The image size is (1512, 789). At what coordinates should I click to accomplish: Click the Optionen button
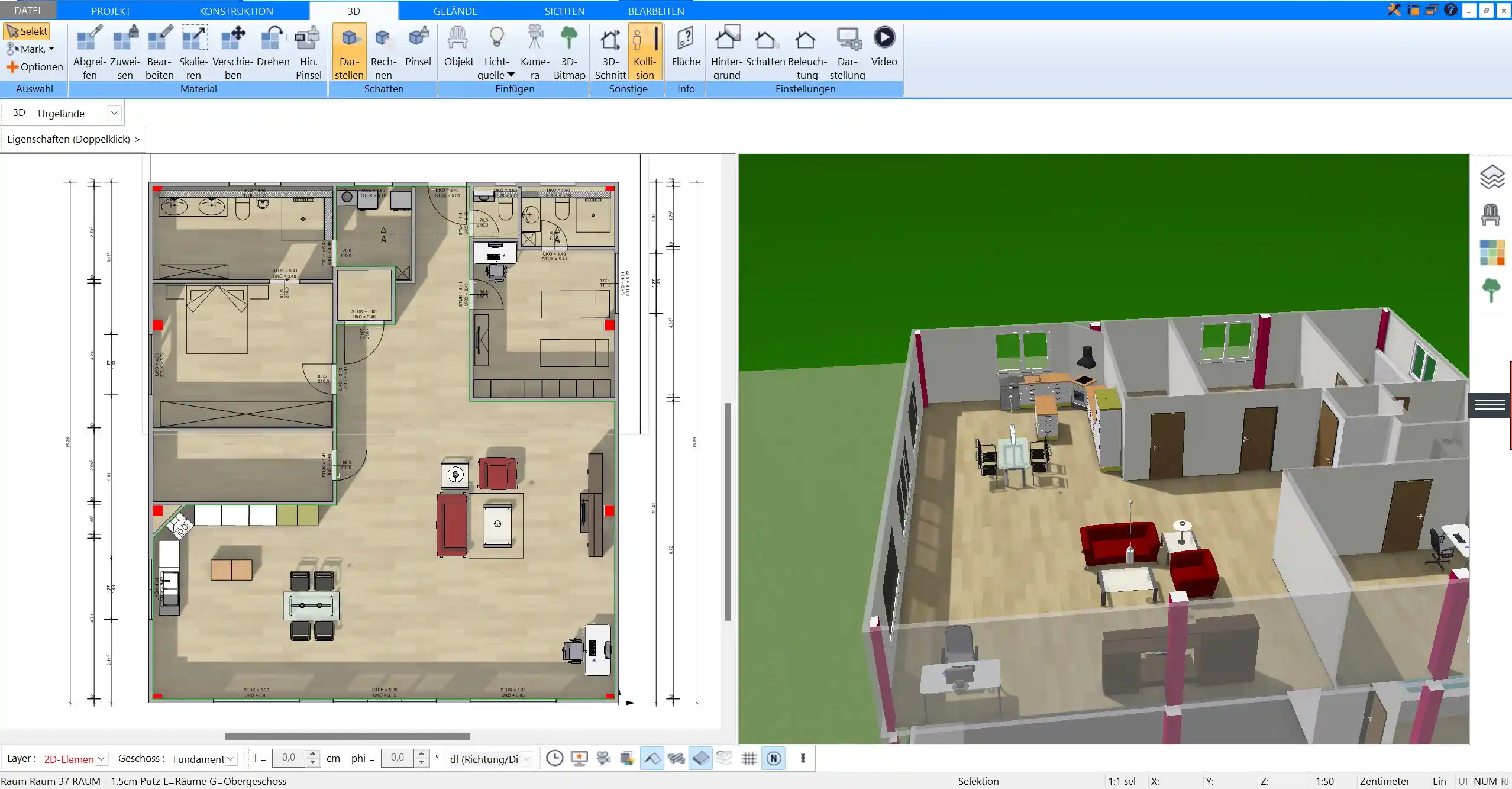click(x=34, y=67)
